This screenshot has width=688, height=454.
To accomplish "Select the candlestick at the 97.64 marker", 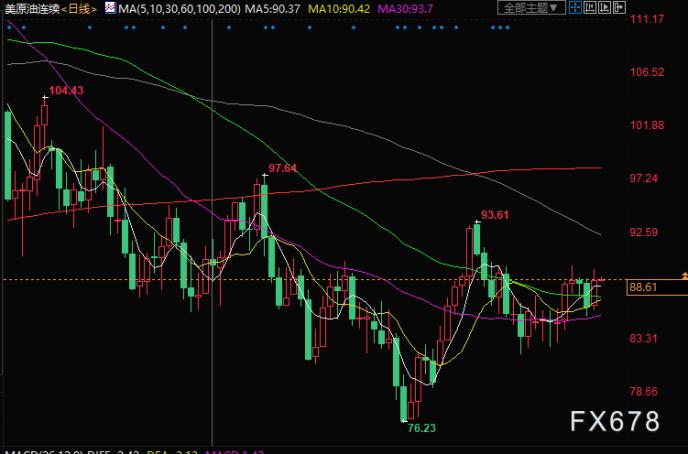I will (264, 211).
